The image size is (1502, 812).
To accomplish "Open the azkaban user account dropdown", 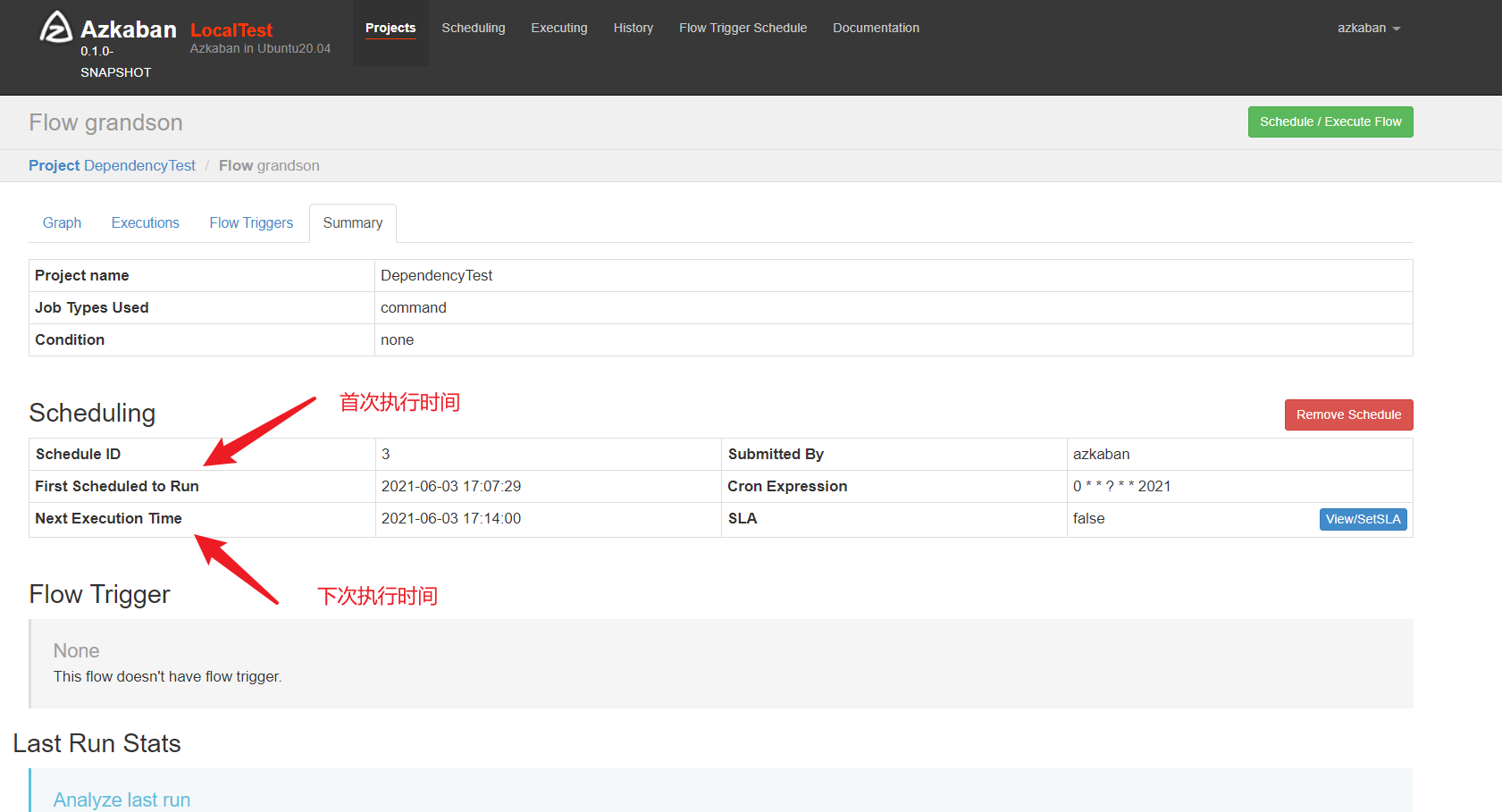I will tap(1363, 28).
